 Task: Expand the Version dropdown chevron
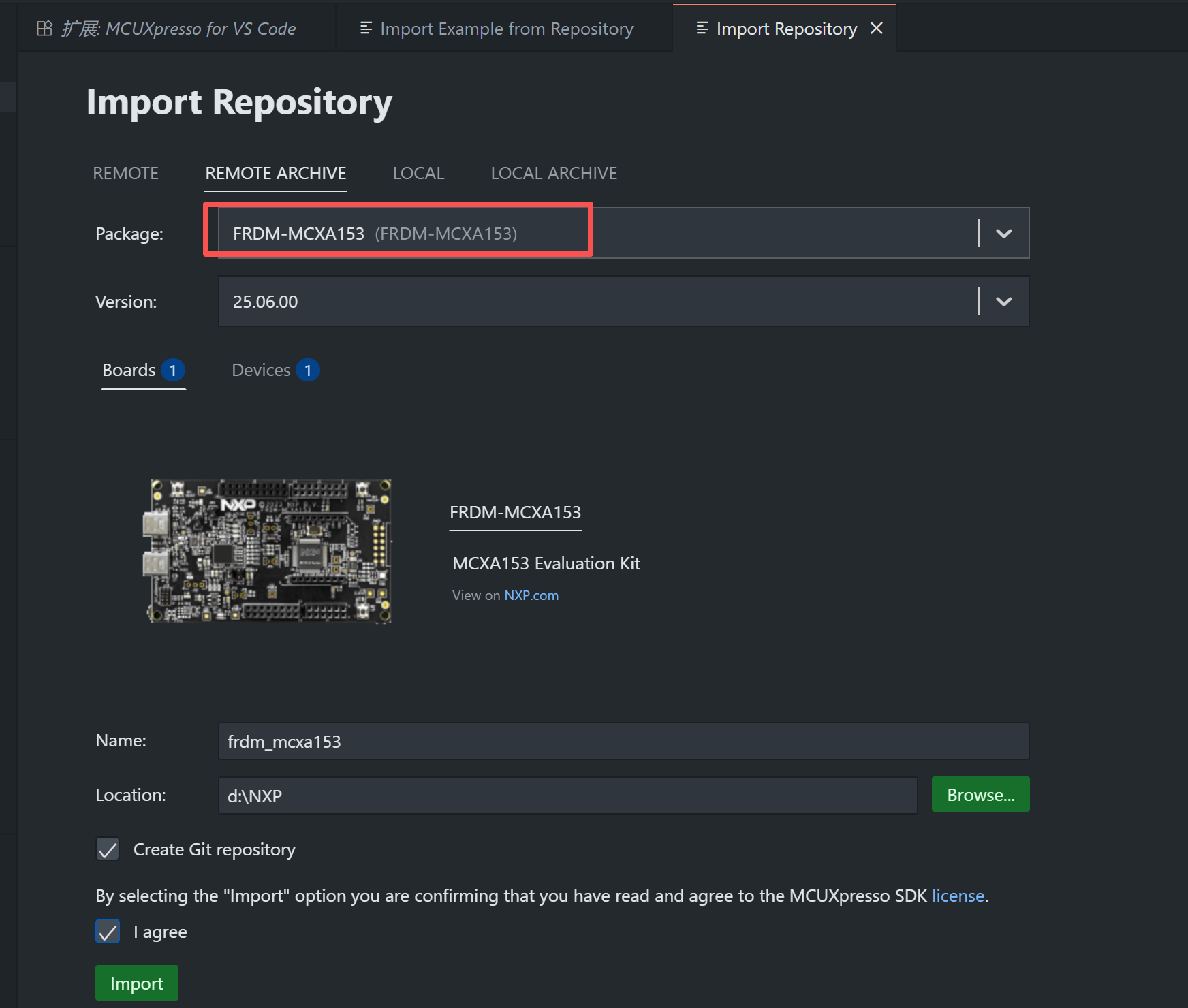pos(1003,301)
